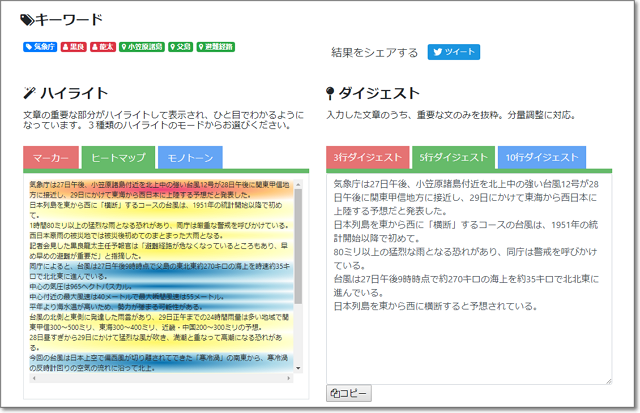
Task: Share the result with the ツイート button
Action: click(x=453, y=52)
